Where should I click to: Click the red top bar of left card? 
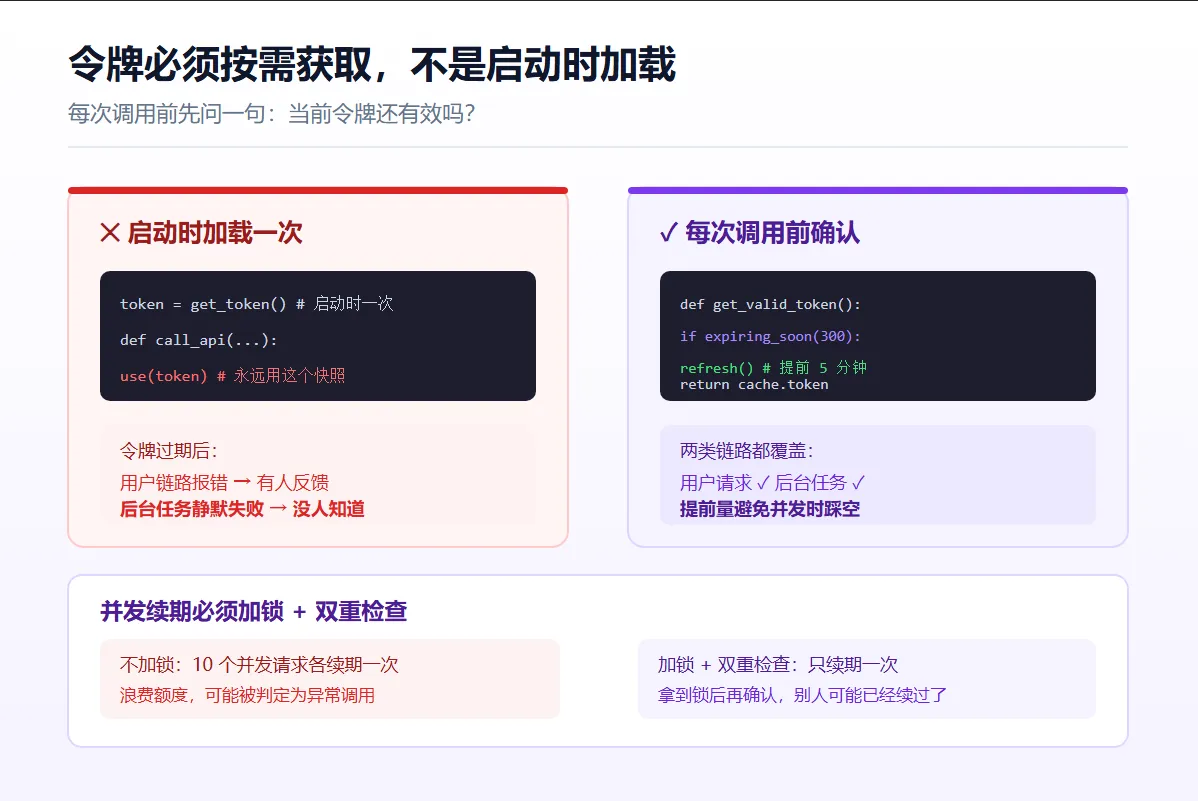coord(318,190)
